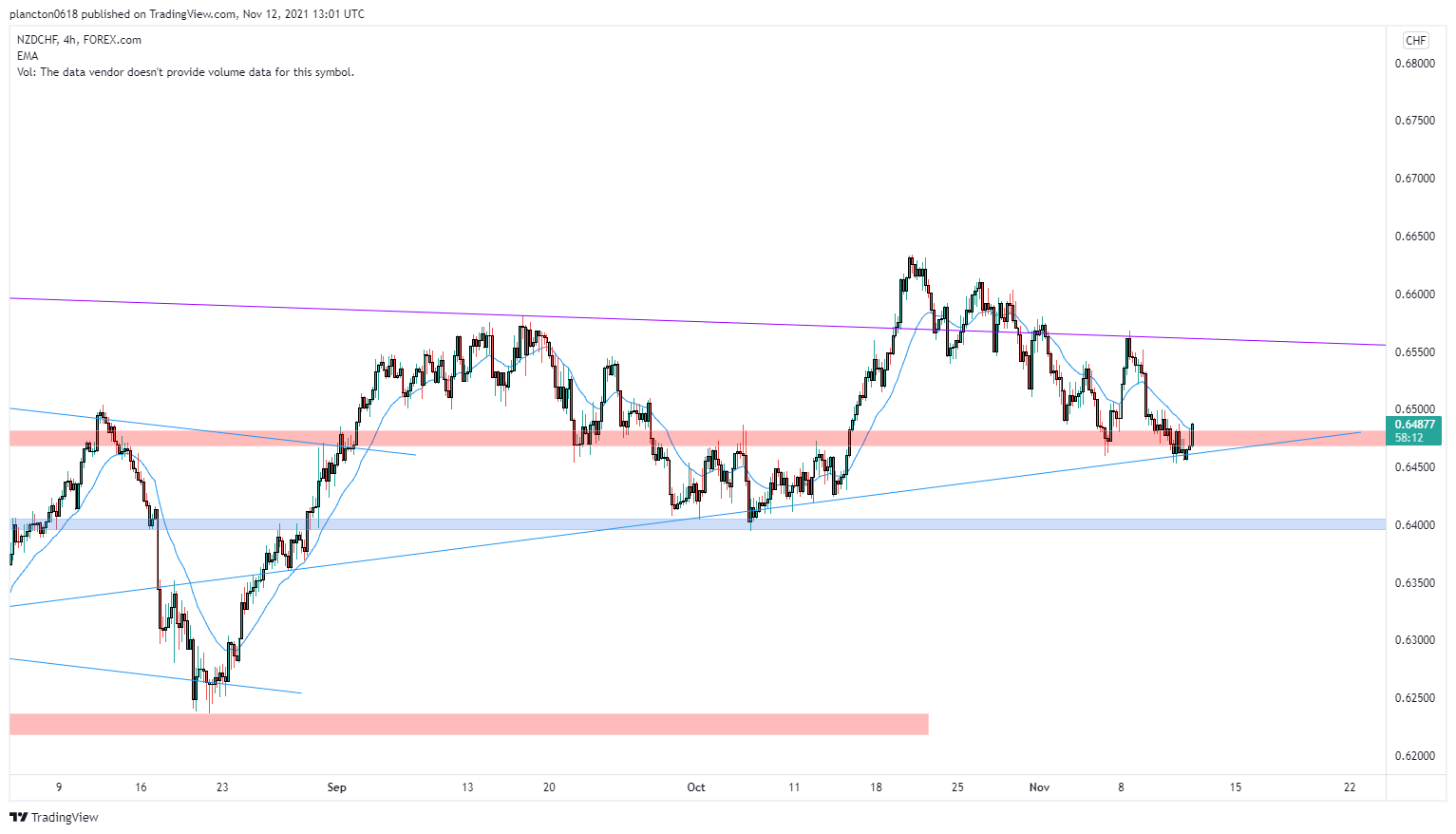
Task: Click the Vol data vendor notice text
Action: [x=185, y=72]
